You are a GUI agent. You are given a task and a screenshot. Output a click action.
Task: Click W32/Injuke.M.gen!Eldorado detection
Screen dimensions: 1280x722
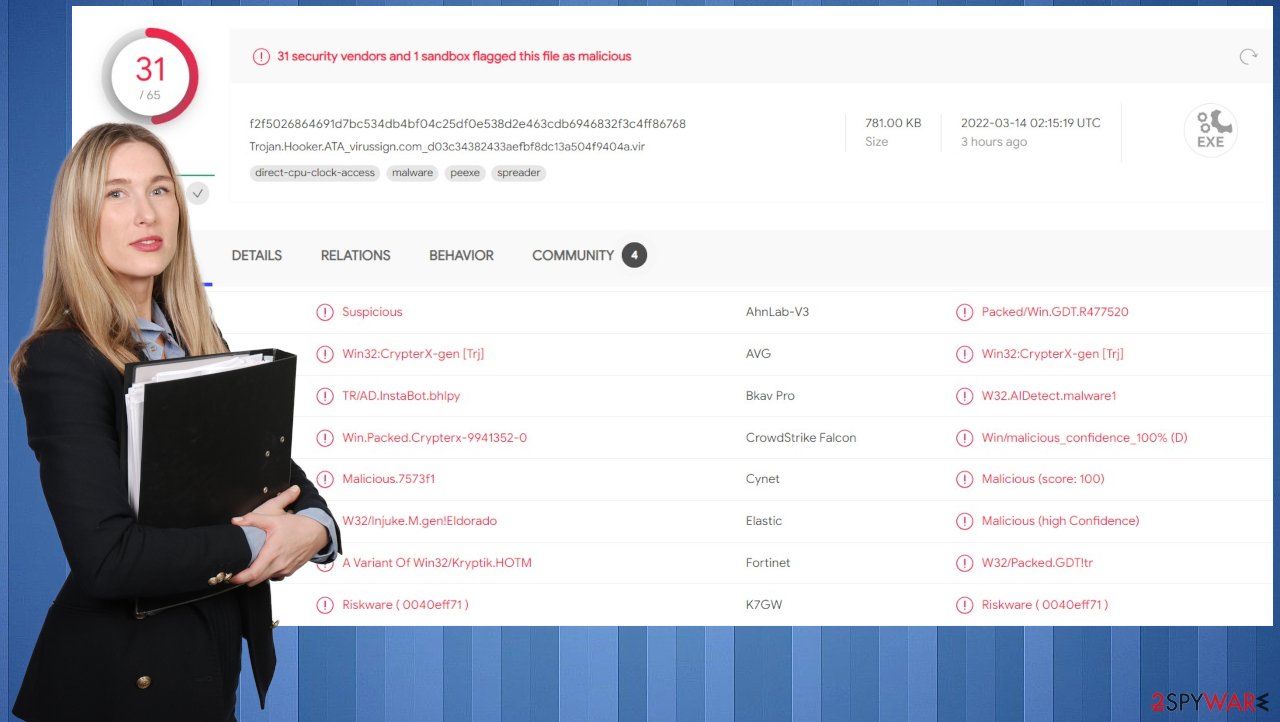pos(419,521)
